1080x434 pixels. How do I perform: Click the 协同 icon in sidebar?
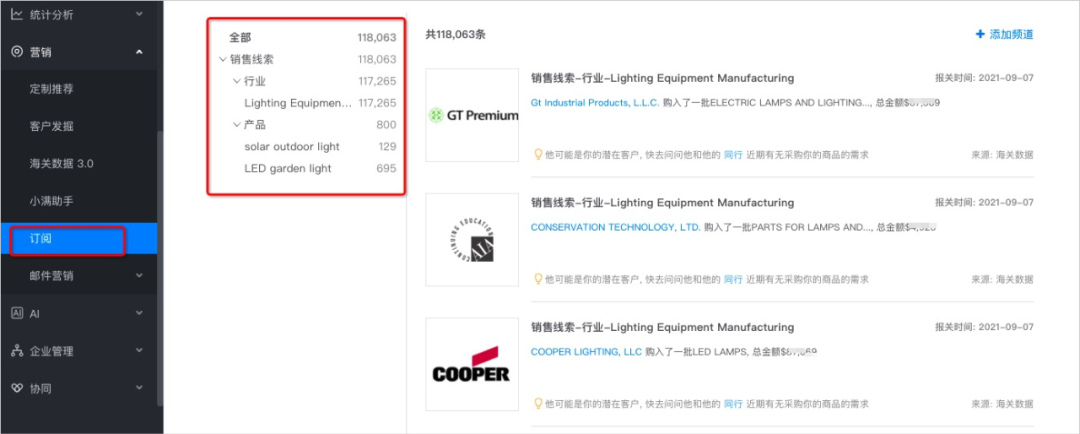(17, 388)
